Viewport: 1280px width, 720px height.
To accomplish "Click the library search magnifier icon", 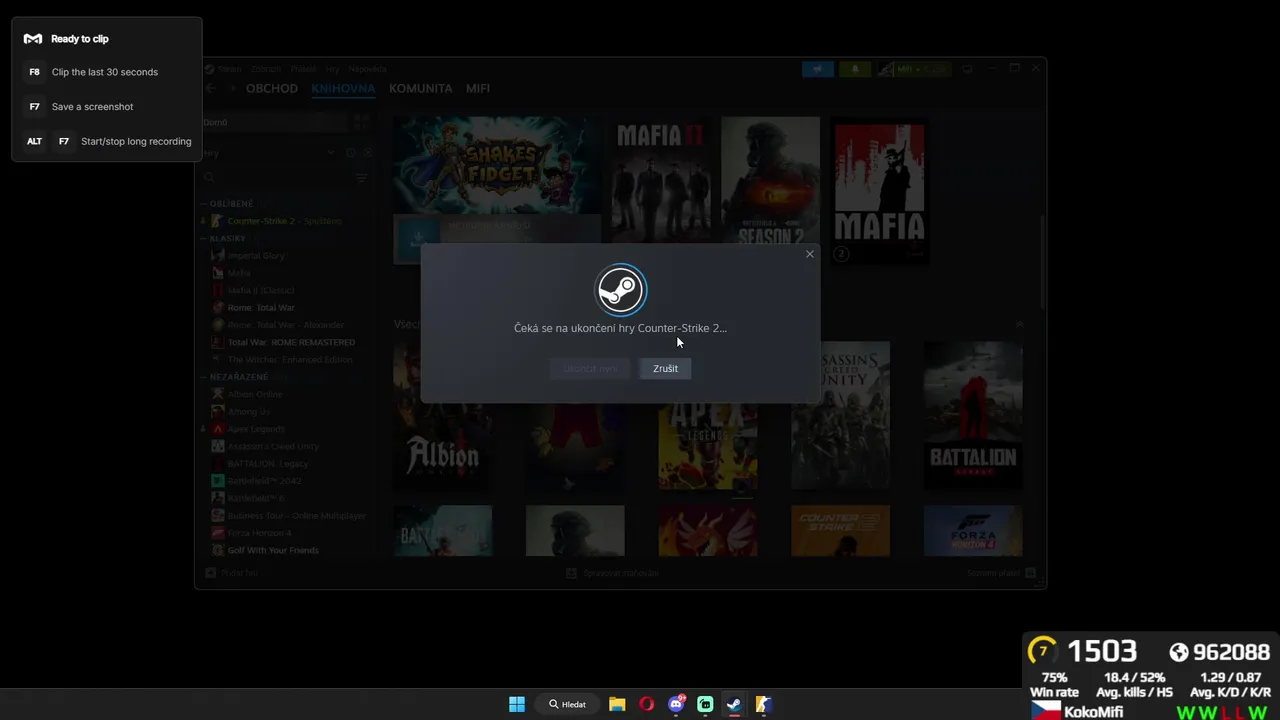I will point(209,178).
